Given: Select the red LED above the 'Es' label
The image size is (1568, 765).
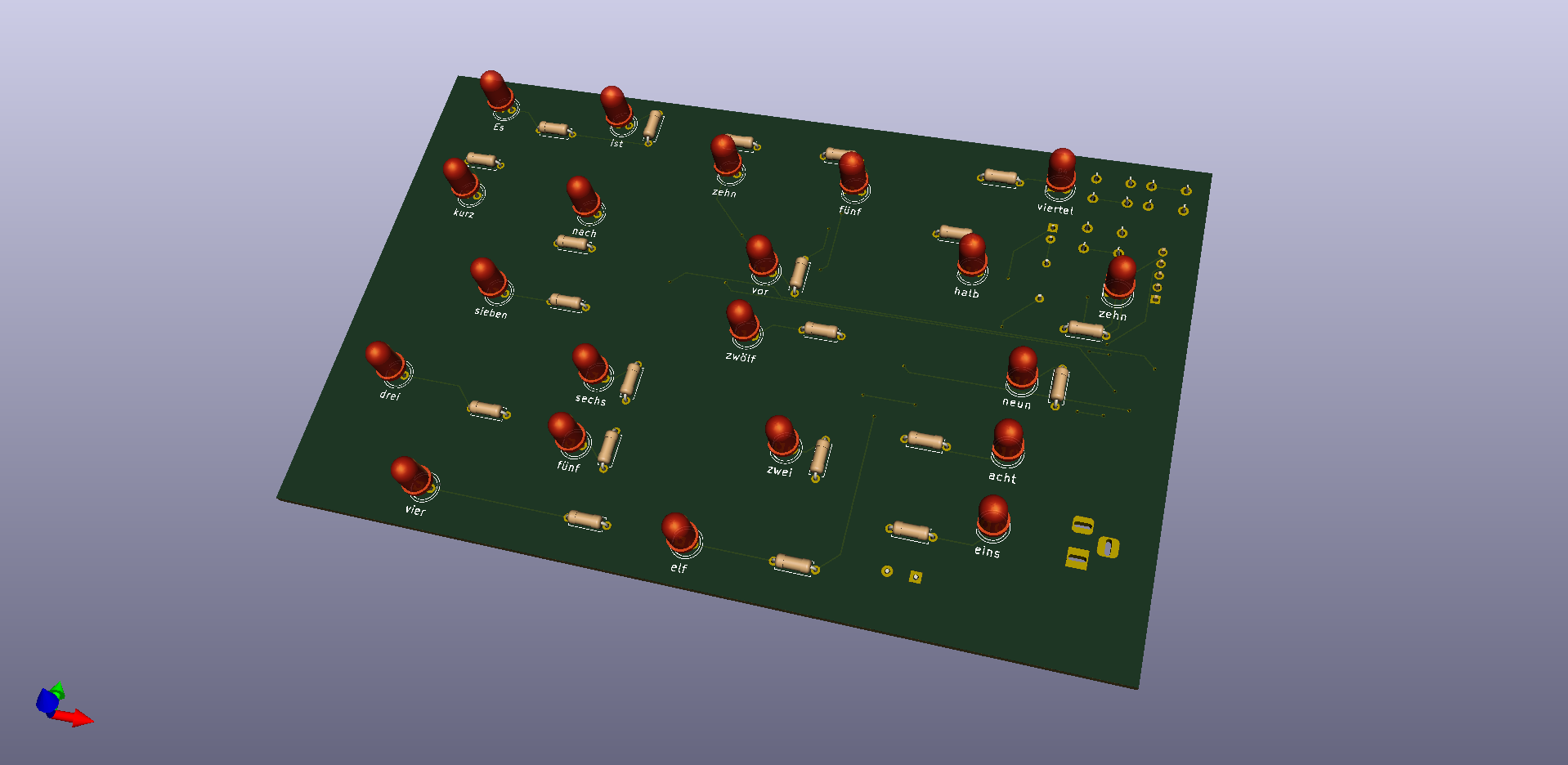Looking at the screenshot, I should [496, 92].
